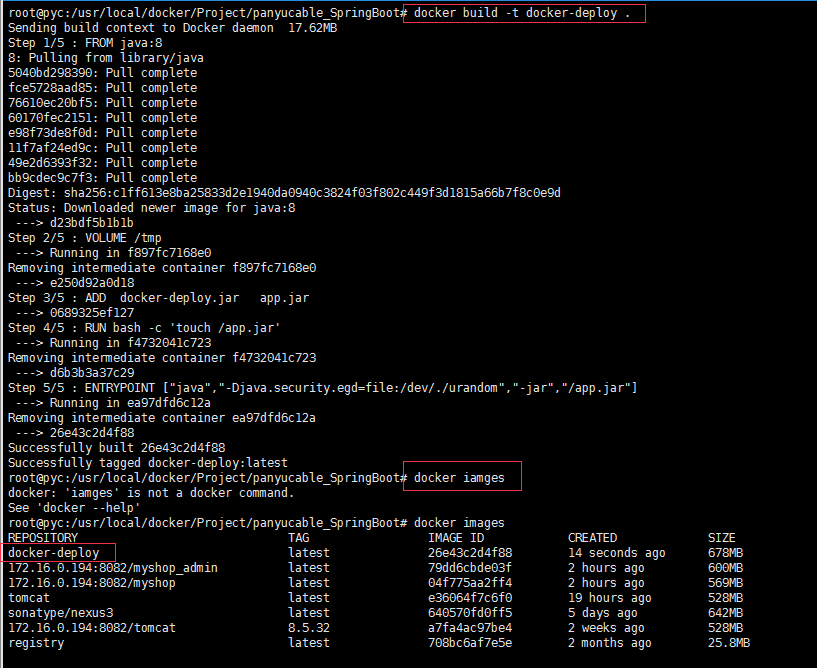Click the TAG column header
Image resolution: width=817 pixels, height=668 pixels.
(299, 538)
